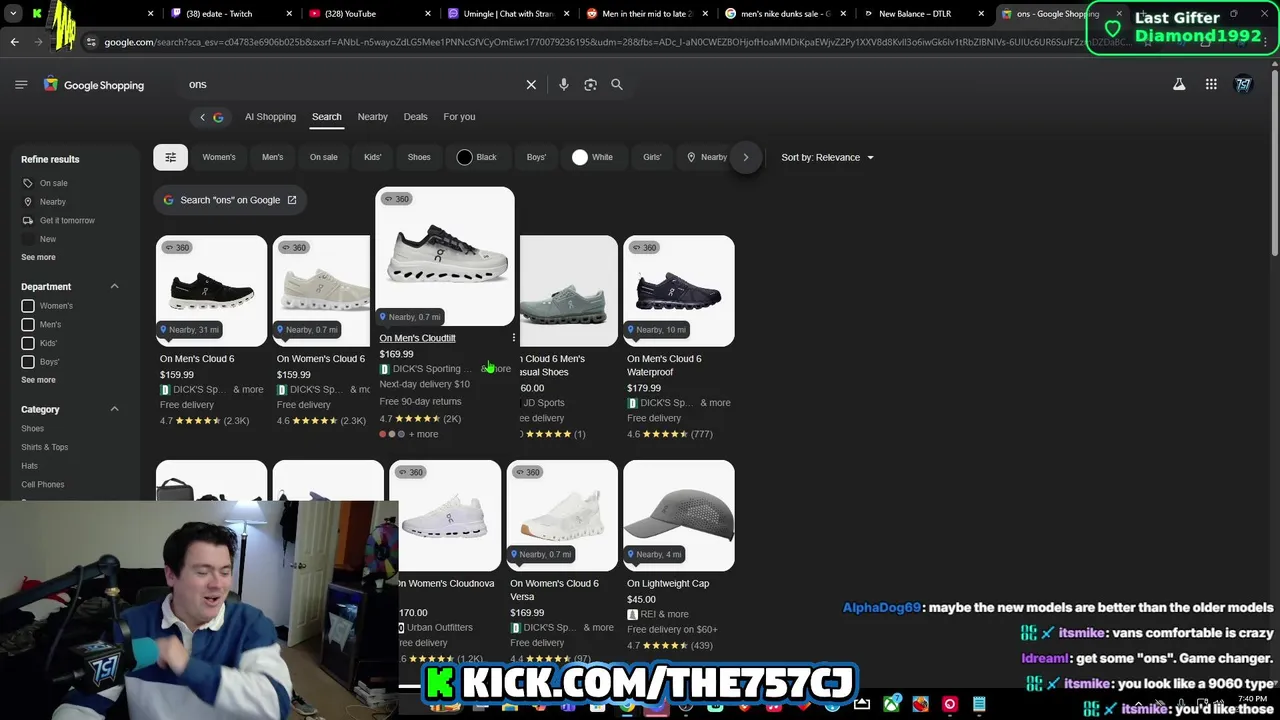Check the Boys' department checkbox
1280x720 pixels.
(28, 362)
